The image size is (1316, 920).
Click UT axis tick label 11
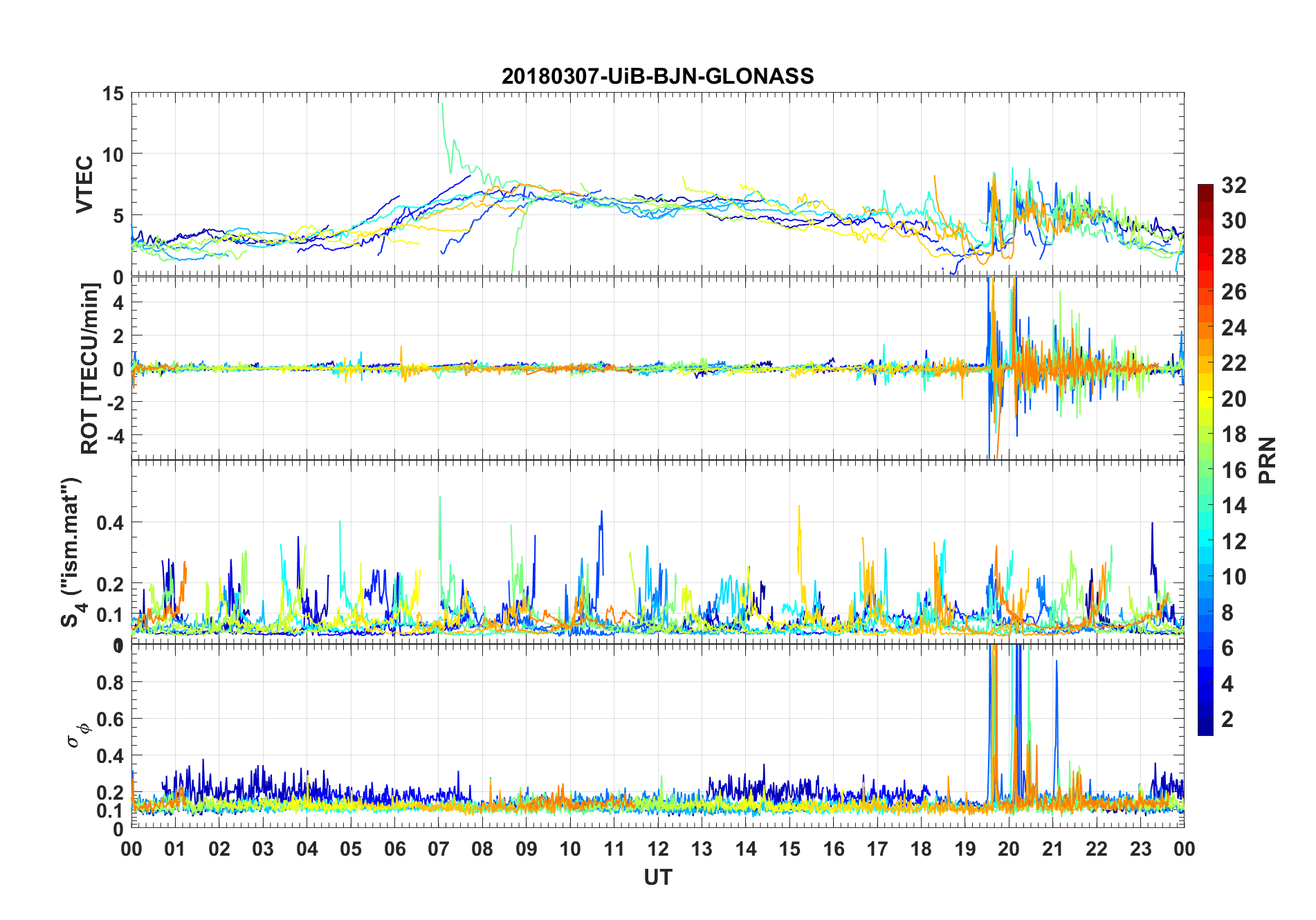614,849
